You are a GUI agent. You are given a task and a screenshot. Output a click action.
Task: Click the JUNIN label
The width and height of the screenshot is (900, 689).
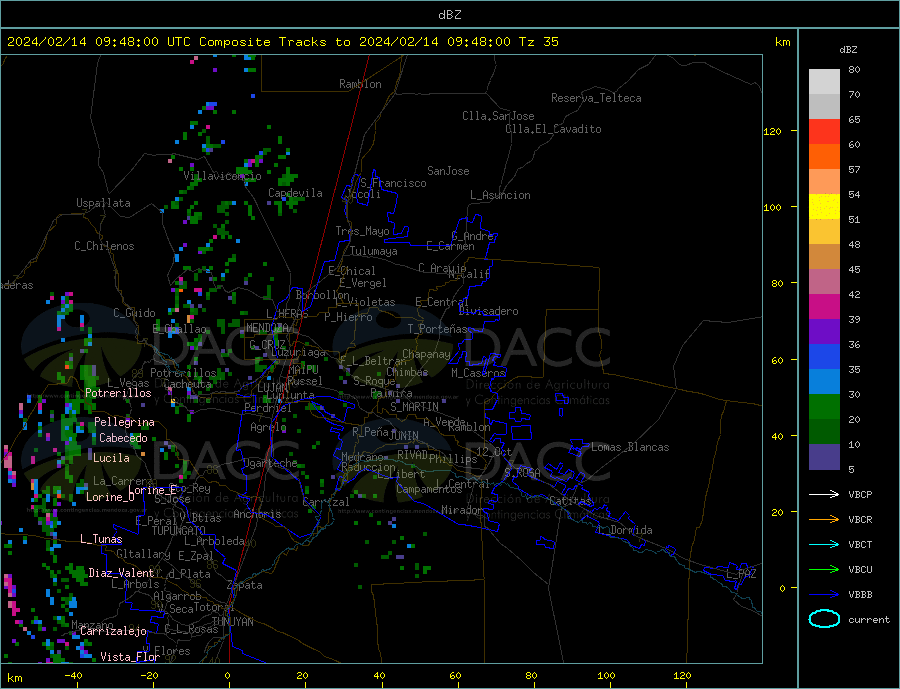(404, 436)
